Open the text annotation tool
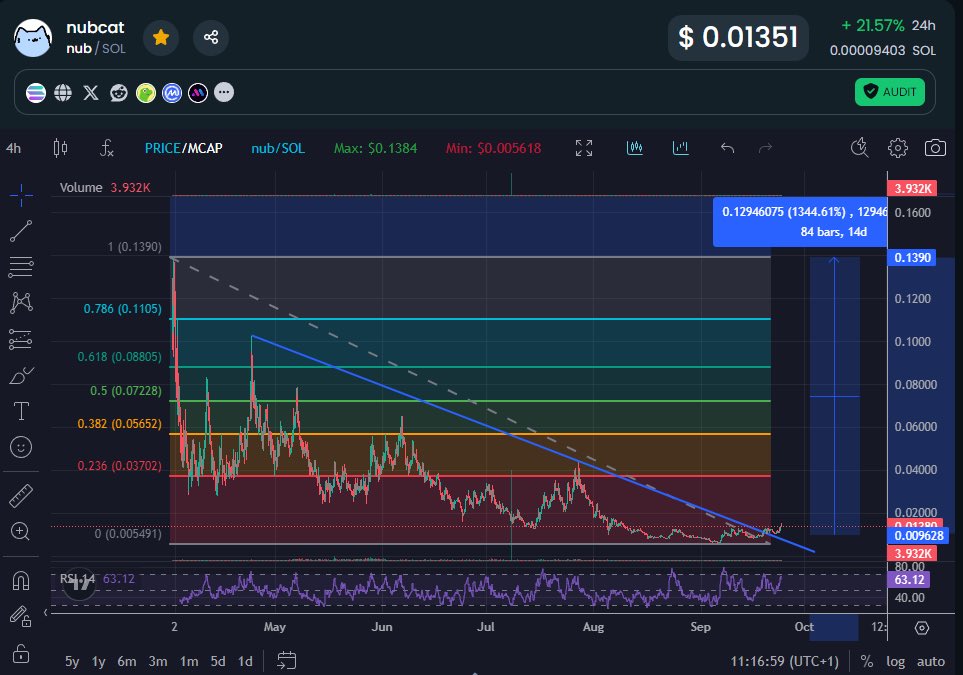 [22, 411]
